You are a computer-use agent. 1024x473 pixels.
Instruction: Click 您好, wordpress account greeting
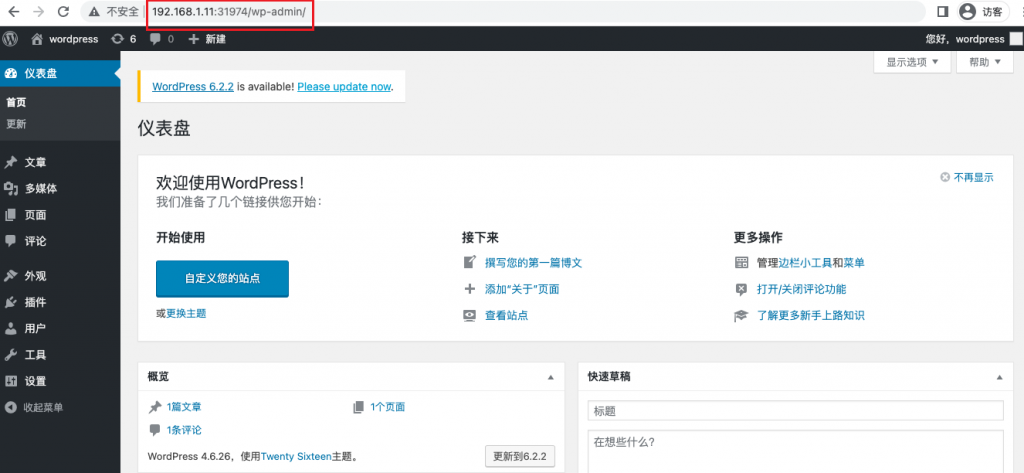(965, 39)
